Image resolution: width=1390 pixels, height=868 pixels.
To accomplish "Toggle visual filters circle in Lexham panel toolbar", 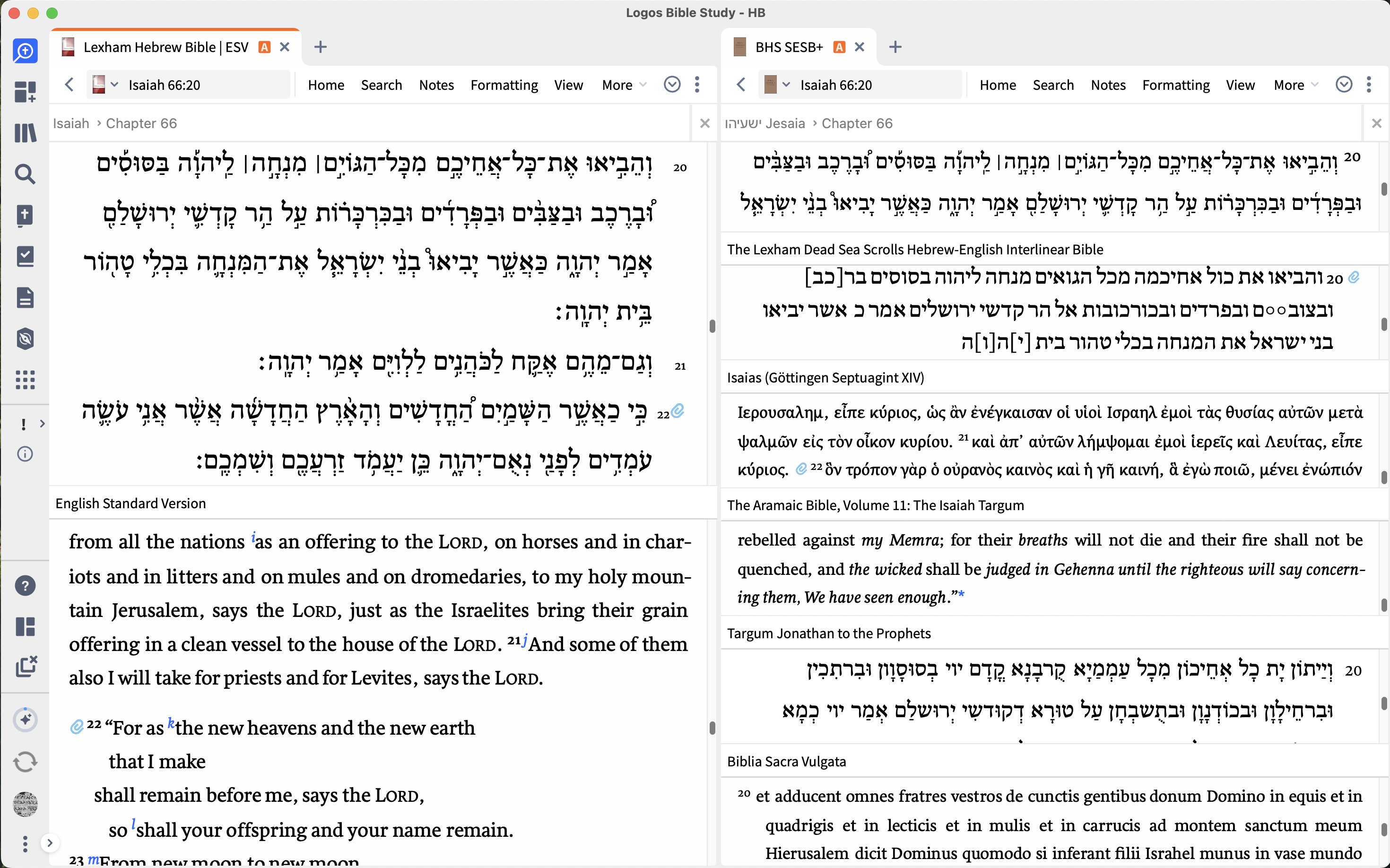I will pos(672,85).
